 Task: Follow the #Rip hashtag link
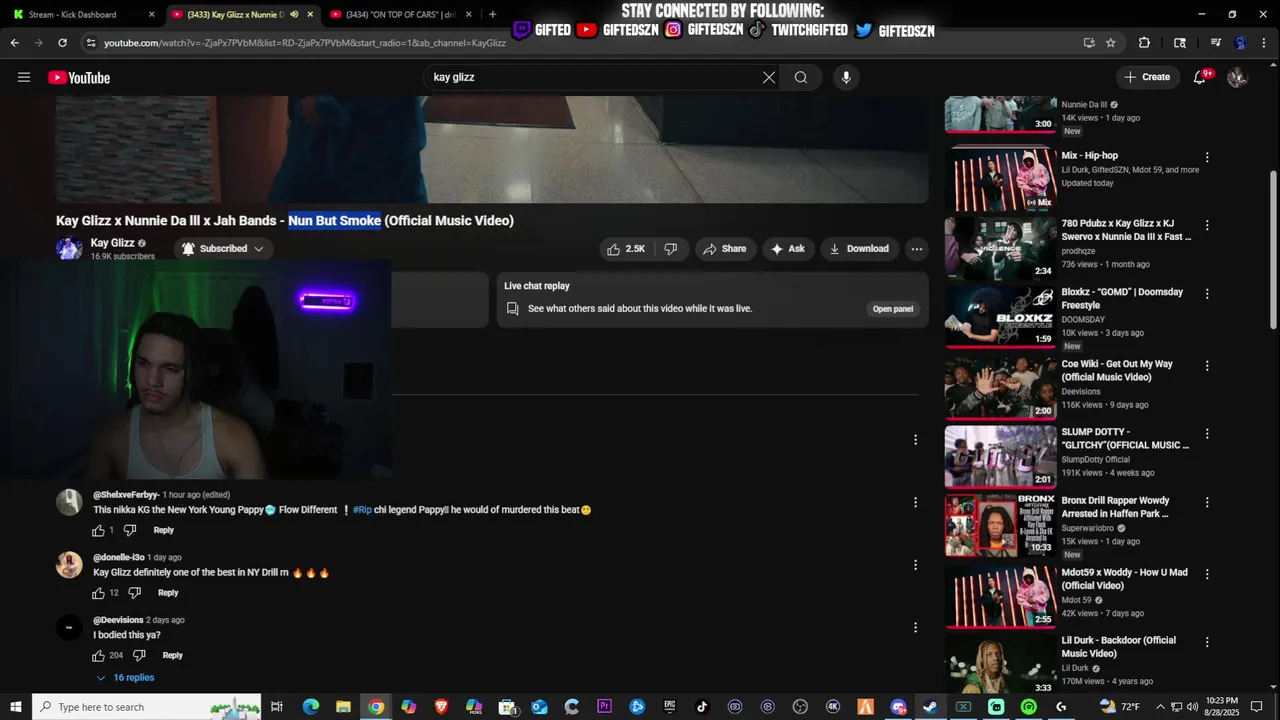[x=362, y=510]
